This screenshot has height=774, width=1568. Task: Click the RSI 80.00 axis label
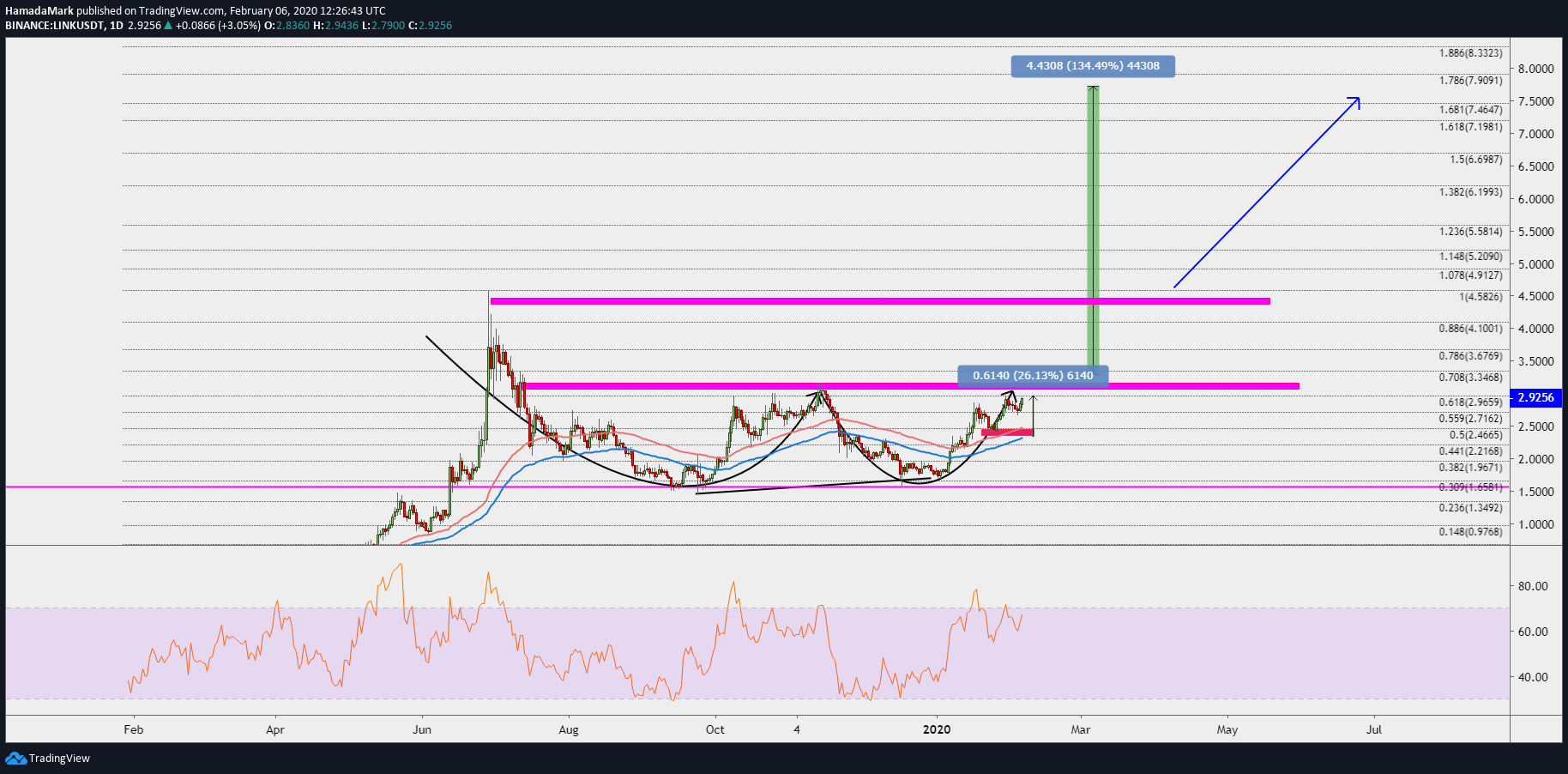[x=1533, y=586]
